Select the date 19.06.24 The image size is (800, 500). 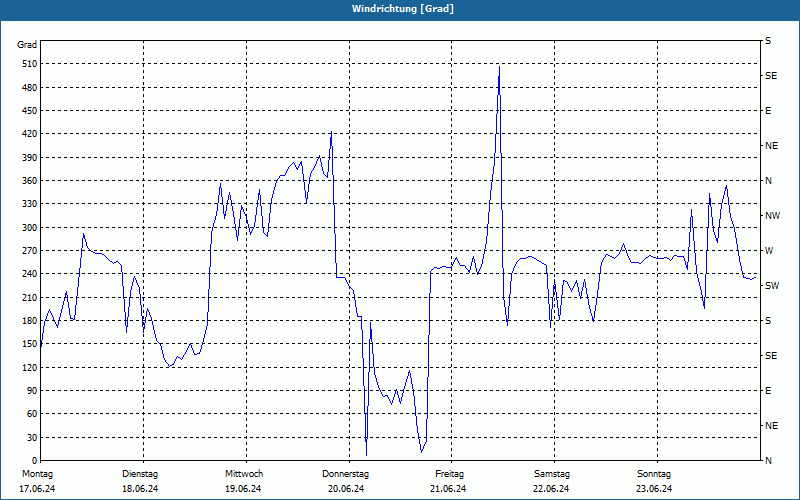[x=243, y=489]
